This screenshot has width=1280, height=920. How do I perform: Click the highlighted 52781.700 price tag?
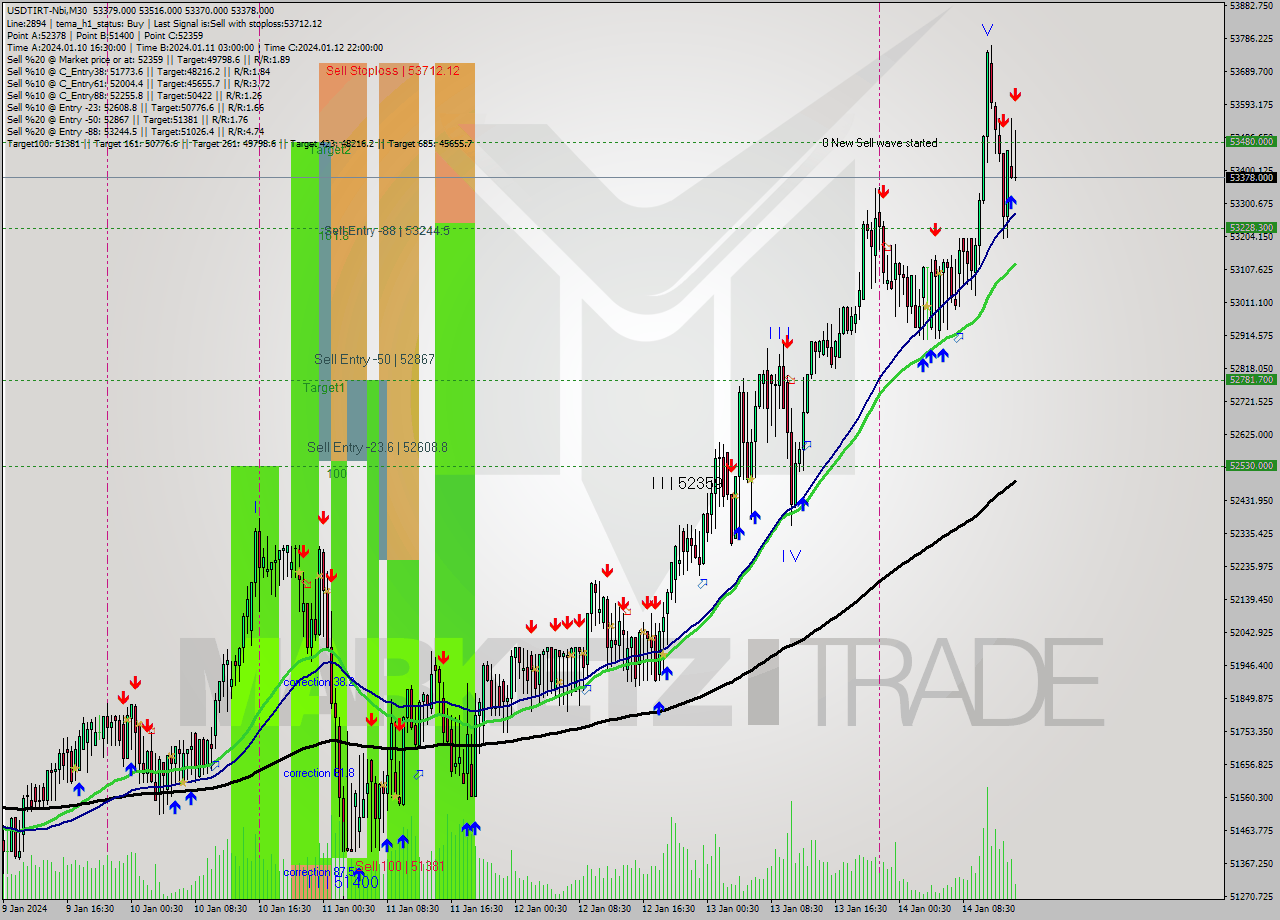[1251, 379]
